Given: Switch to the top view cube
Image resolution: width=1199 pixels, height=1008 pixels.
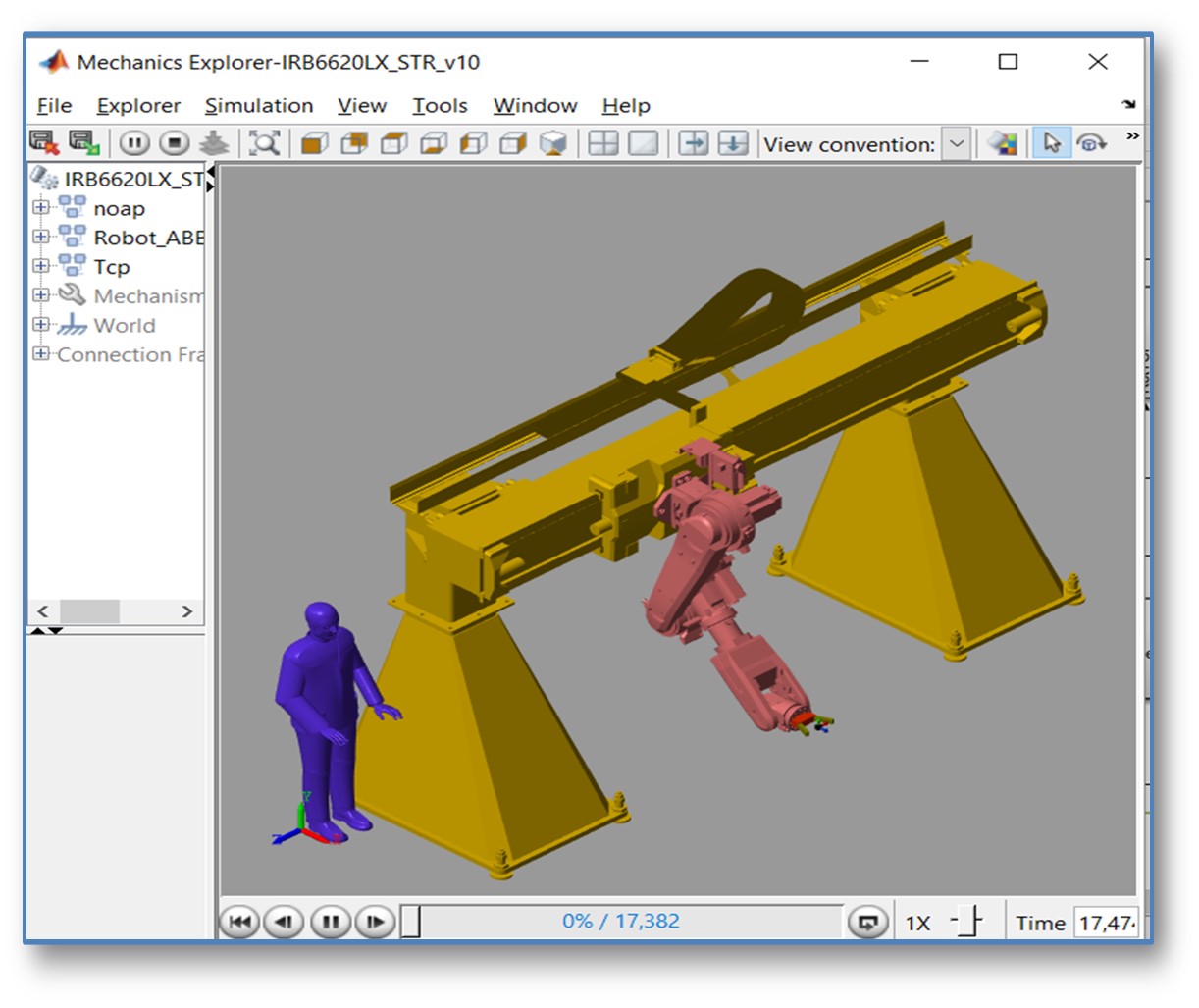Looking at the screenshot, I should pyautogui.click(x=394, y=143).
